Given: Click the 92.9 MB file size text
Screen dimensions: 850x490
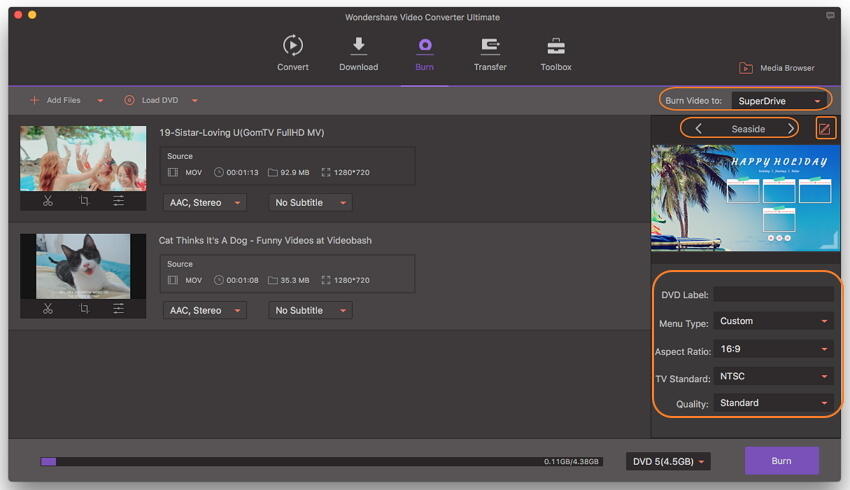Looking at the screenshot, I should 294,172.
